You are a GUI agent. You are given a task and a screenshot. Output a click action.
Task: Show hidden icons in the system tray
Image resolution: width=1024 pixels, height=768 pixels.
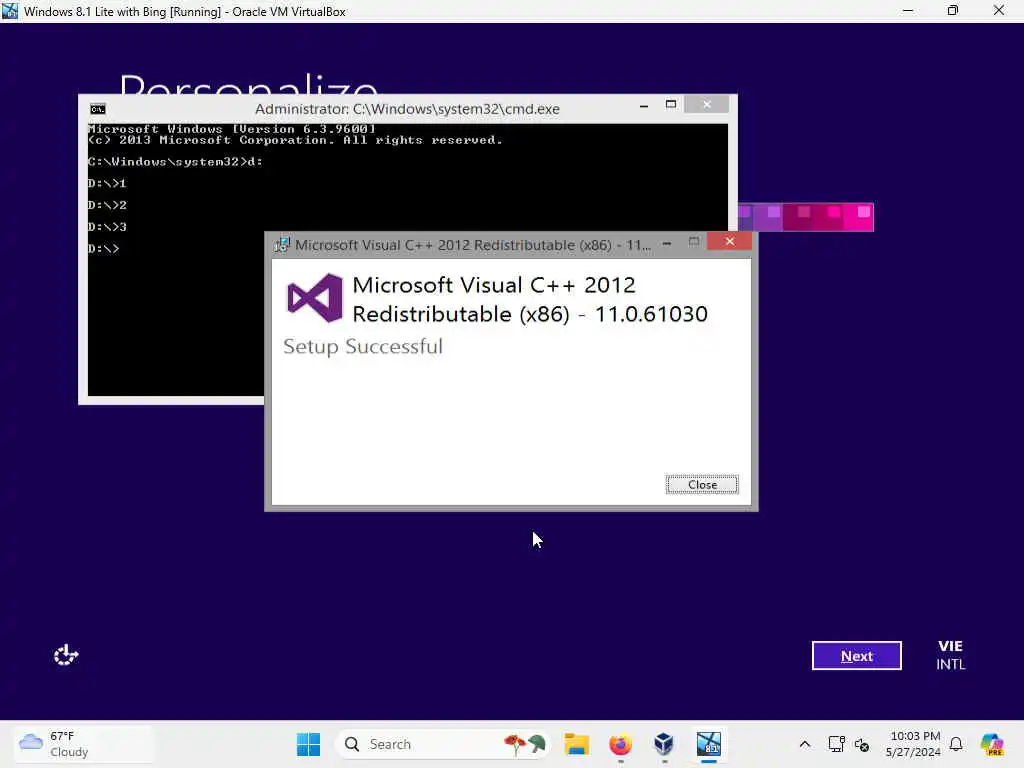click(x=805, y=744)
